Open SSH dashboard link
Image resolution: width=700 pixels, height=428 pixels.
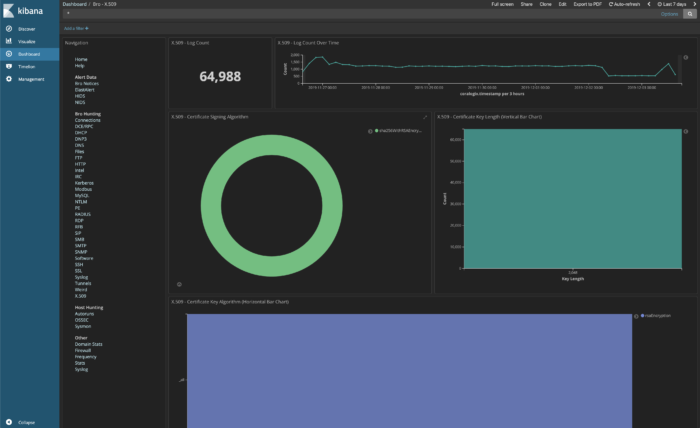click(79, 264)
